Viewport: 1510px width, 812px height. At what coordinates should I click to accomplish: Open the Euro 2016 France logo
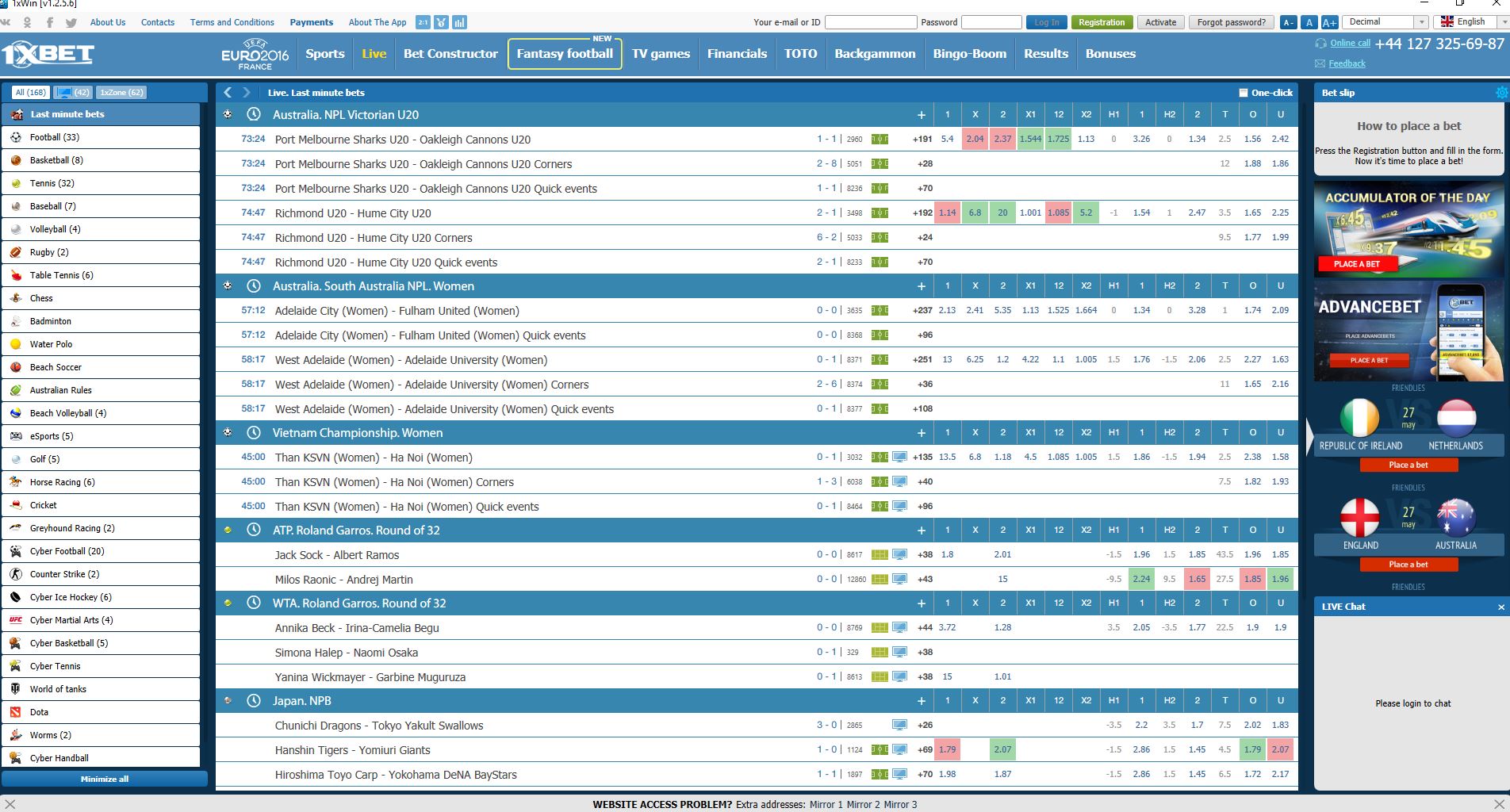[x=255, y=54]
